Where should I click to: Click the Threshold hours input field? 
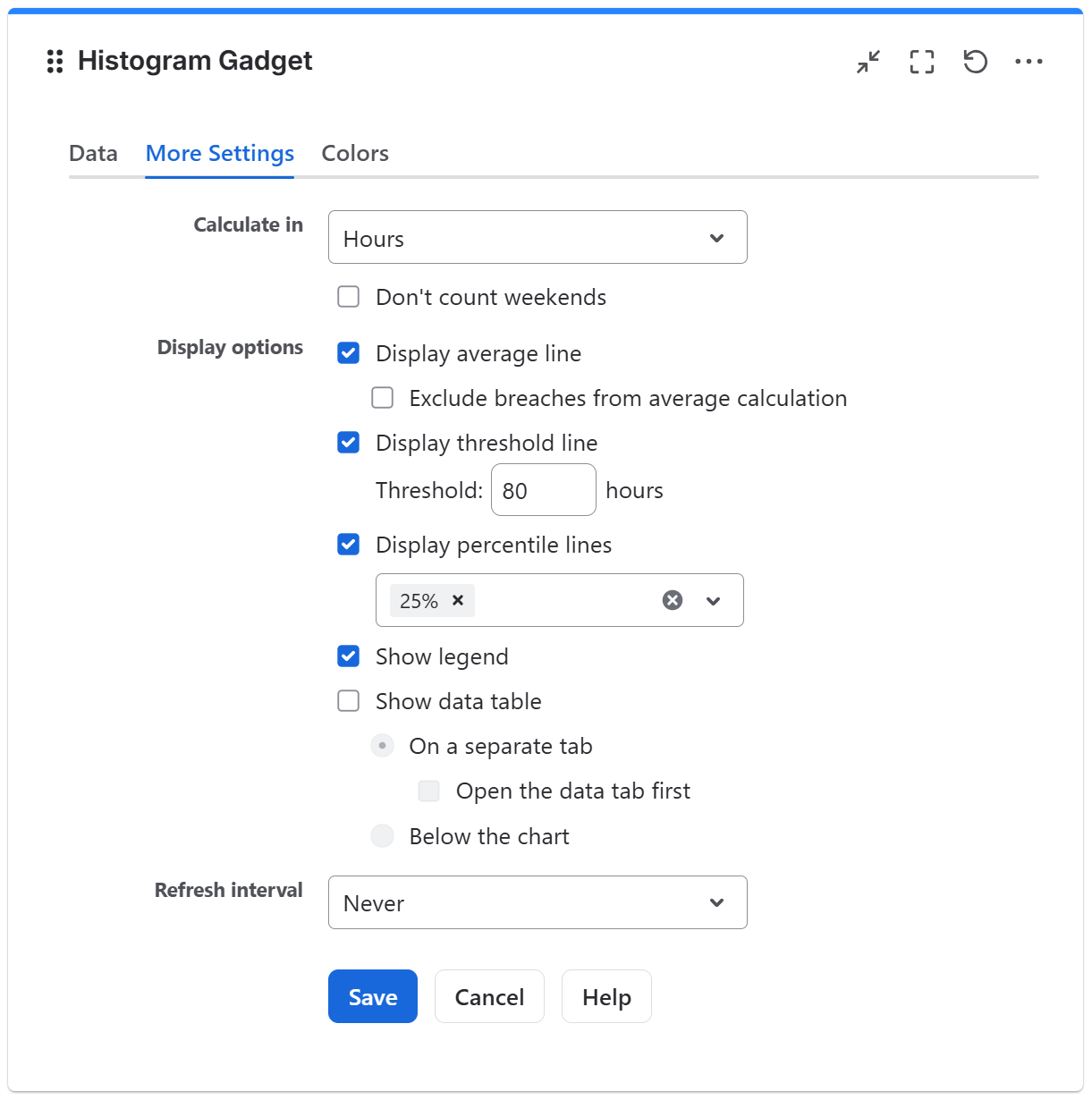[544, 490]
